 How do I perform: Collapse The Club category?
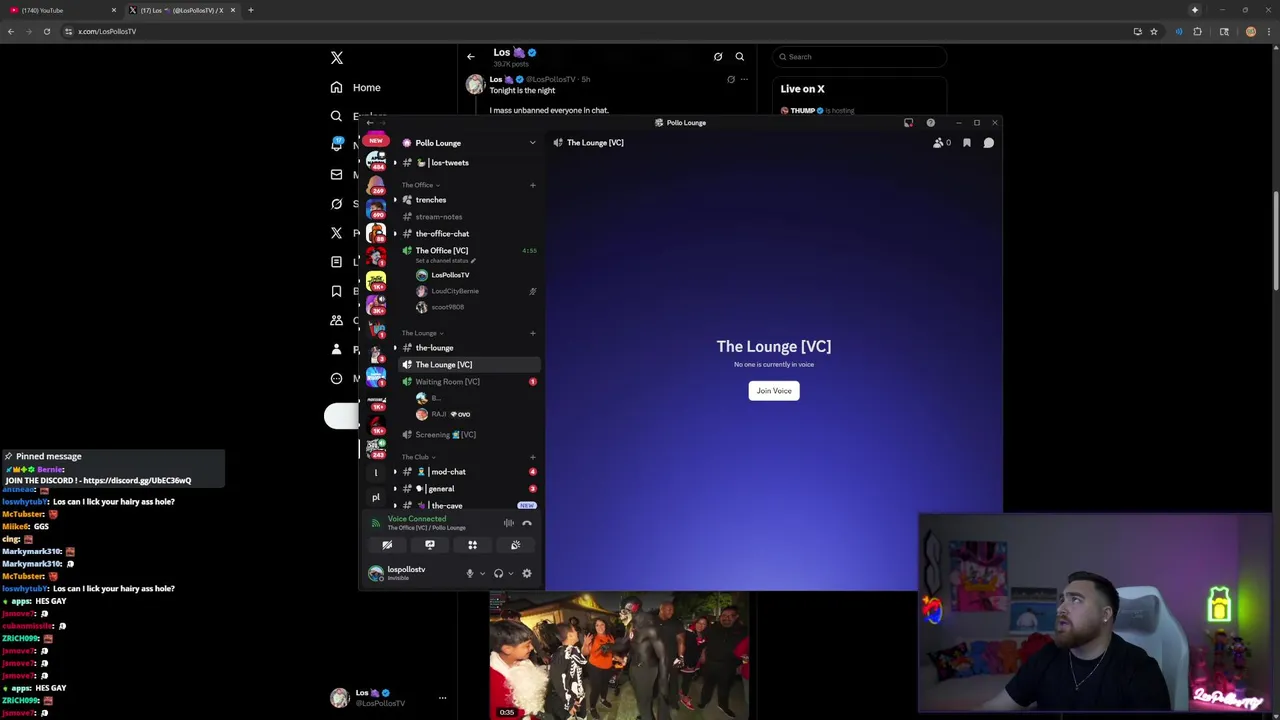pyautogui.click(x=418, y=457)
